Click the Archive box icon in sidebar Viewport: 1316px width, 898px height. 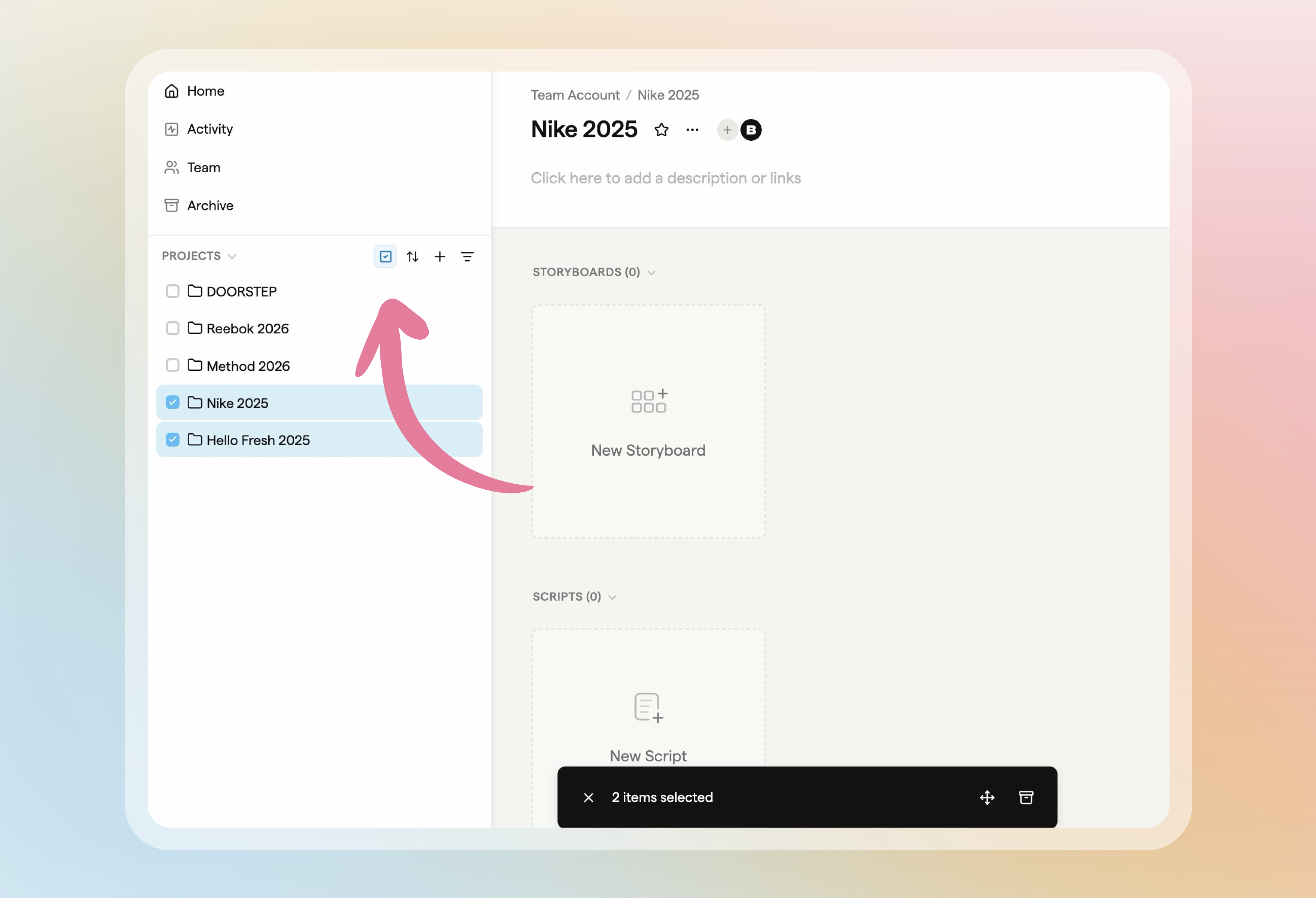point(171,205)
